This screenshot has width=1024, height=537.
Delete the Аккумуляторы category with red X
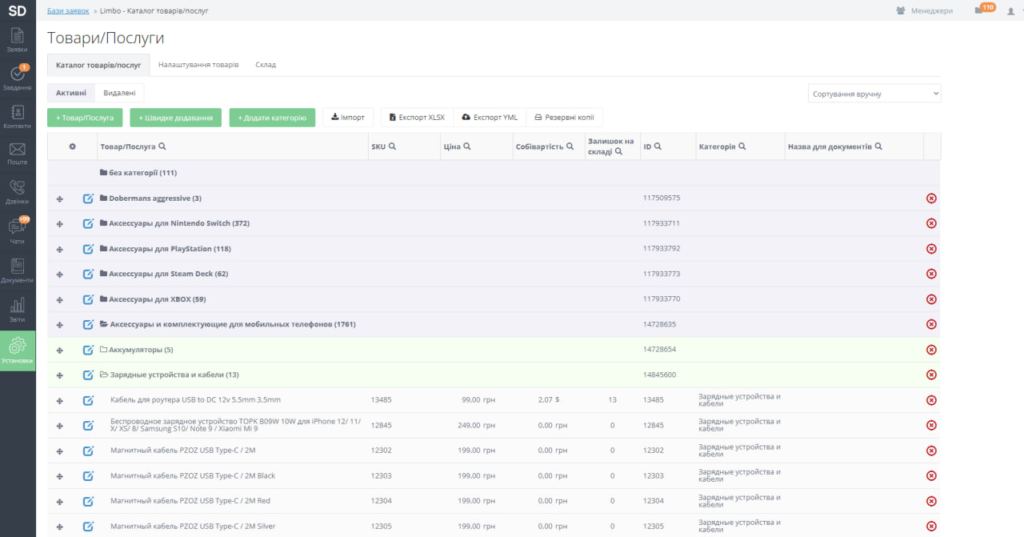931,350
